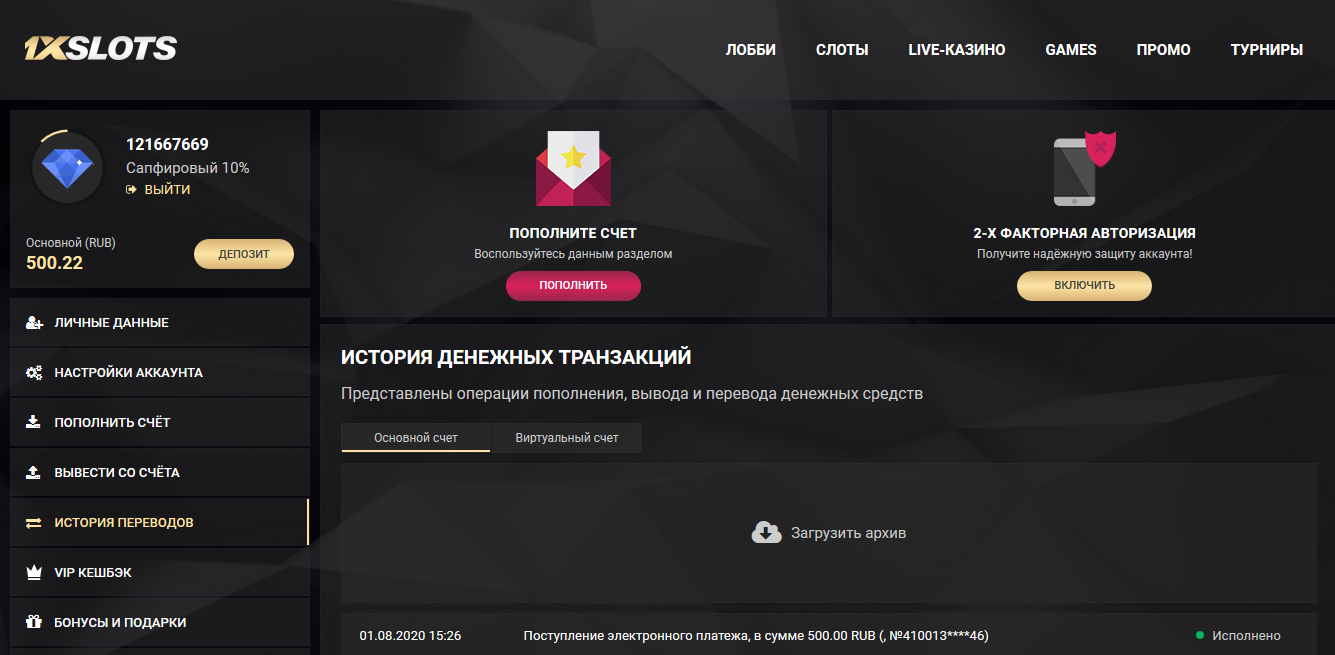1335x655 pixels.
Task: Click the ВЫЙТИ logout link
Action: [167, 189]
